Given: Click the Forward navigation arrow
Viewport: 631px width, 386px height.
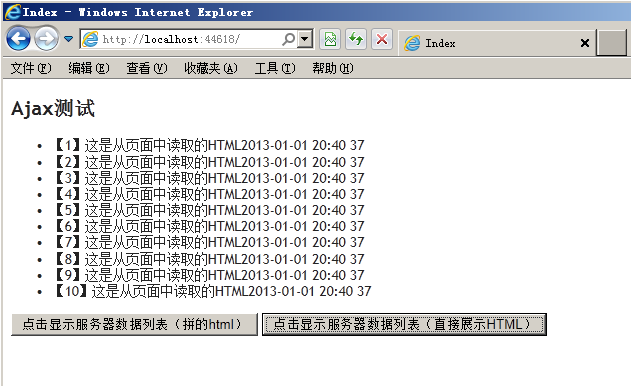Looking at the screenshot, I should point(46,39).
